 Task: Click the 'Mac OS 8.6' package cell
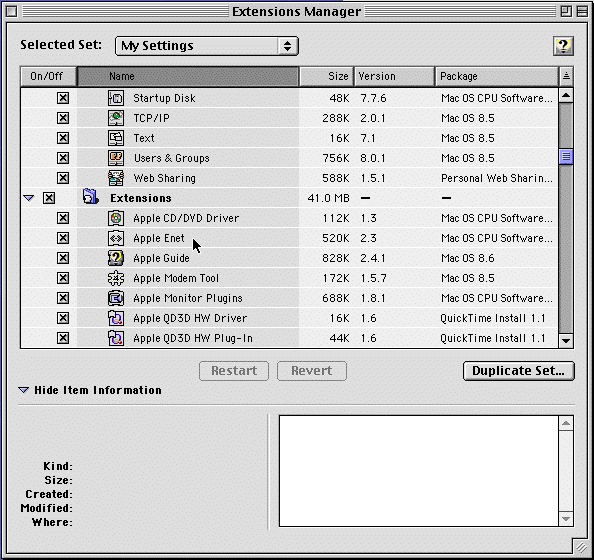468,258
